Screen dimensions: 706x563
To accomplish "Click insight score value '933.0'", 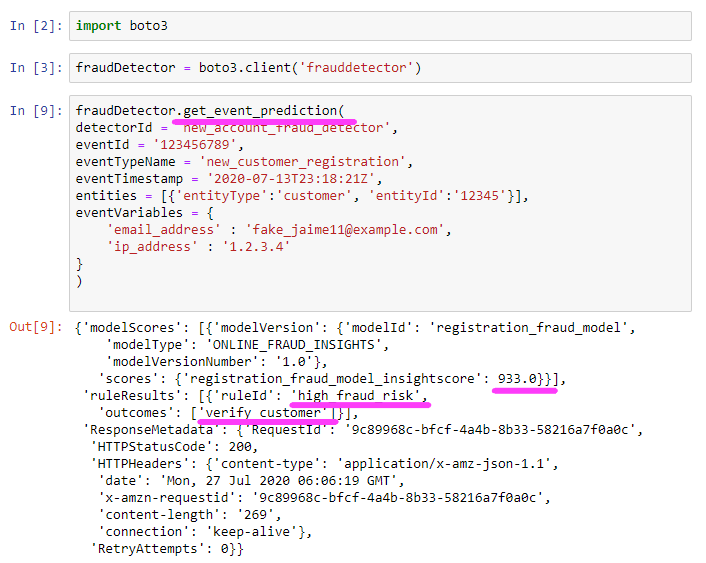I will click(x=517, y=379).
